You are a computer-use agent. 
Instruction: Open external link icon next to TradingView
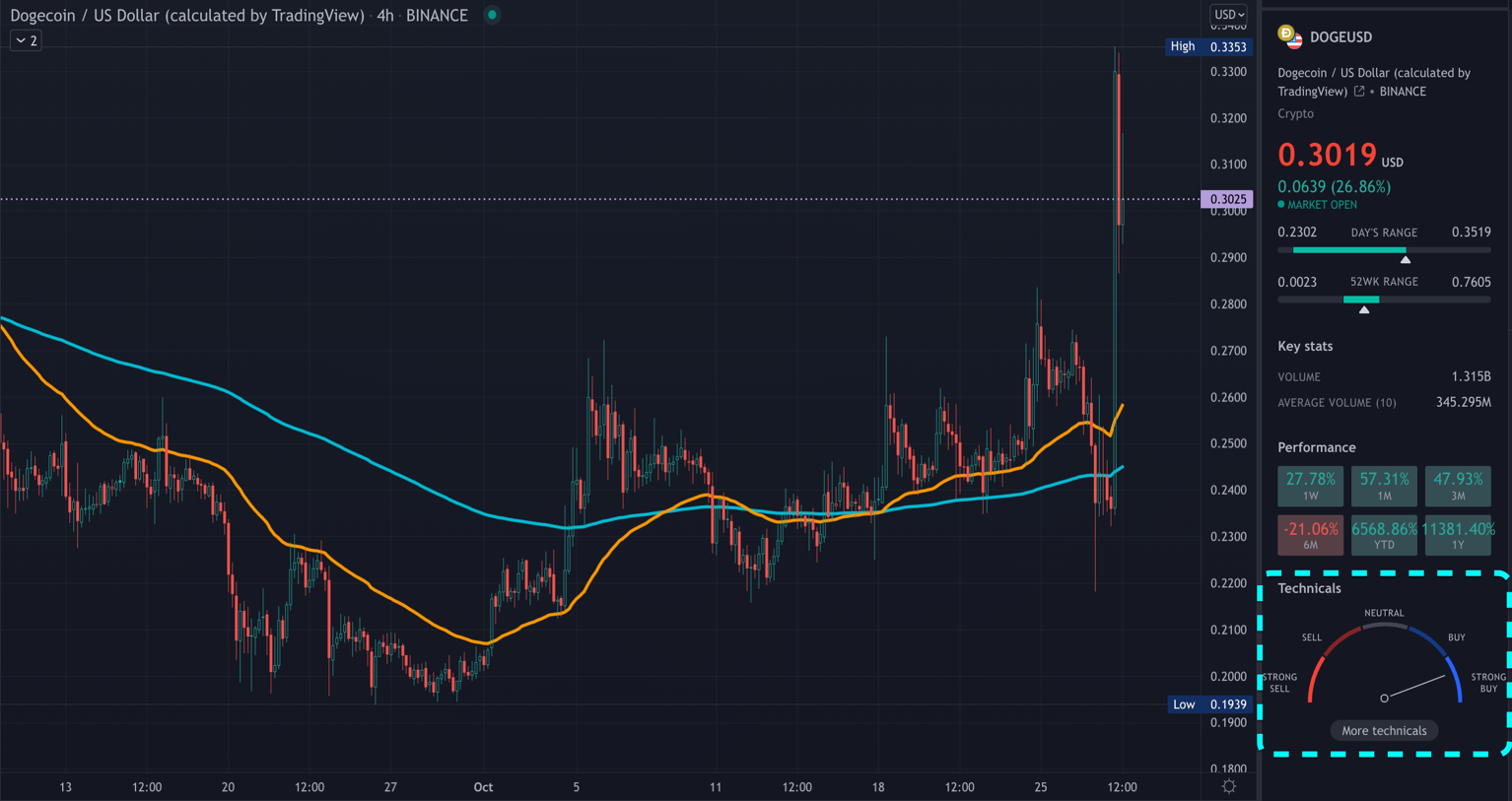click(1359, 91)
